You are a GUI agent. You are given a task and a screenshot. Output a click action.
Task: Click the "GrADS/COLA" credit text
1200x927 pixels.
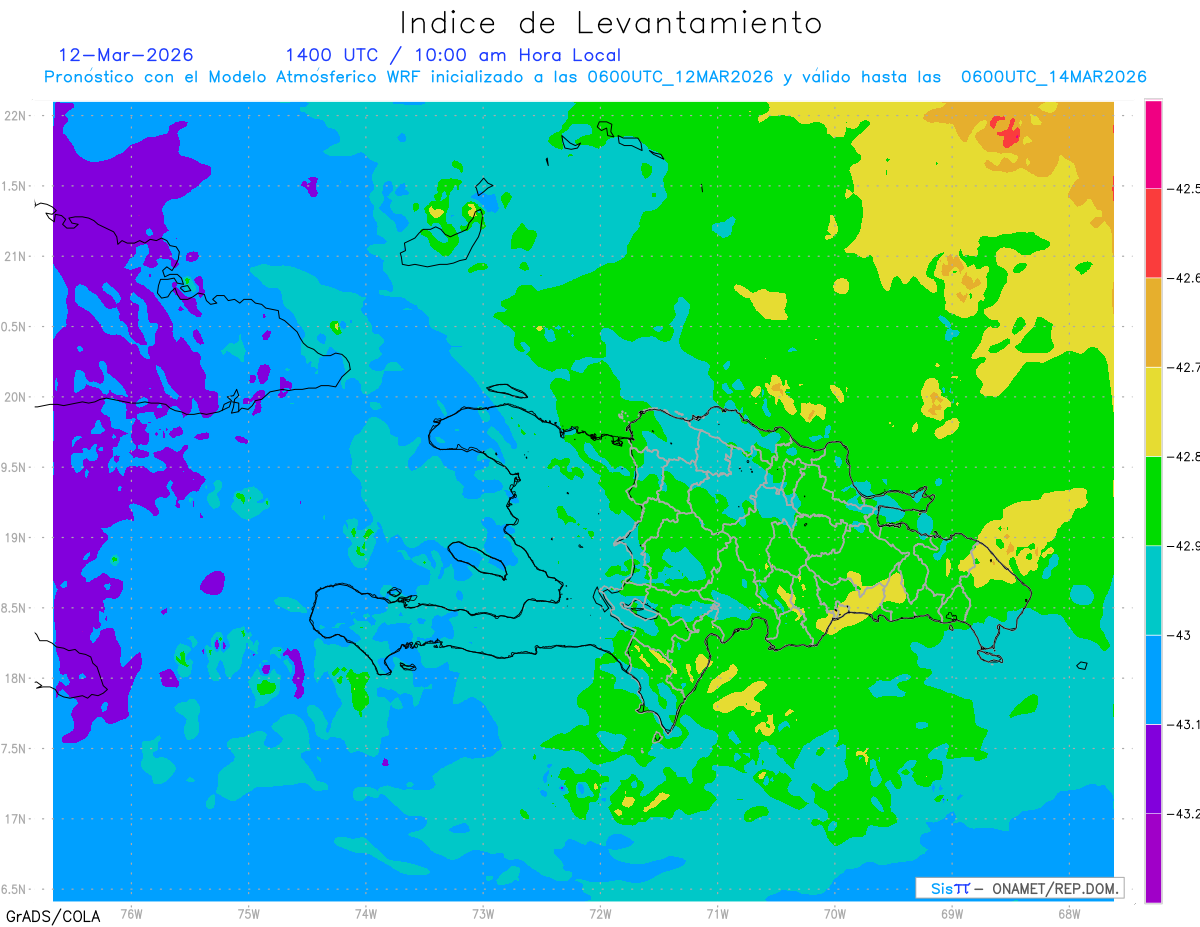click(x=52, y=916)
